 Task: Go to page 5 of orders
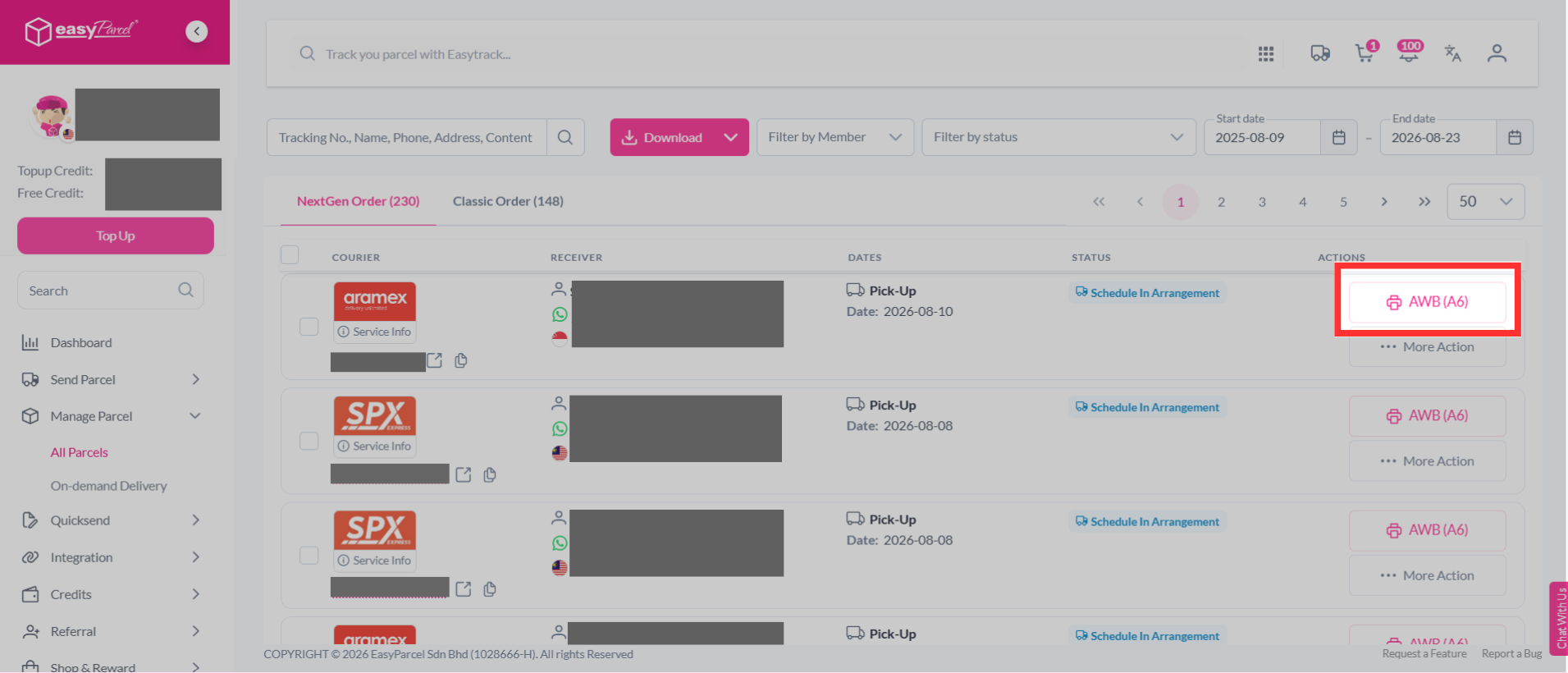(x=1343, y=202)
